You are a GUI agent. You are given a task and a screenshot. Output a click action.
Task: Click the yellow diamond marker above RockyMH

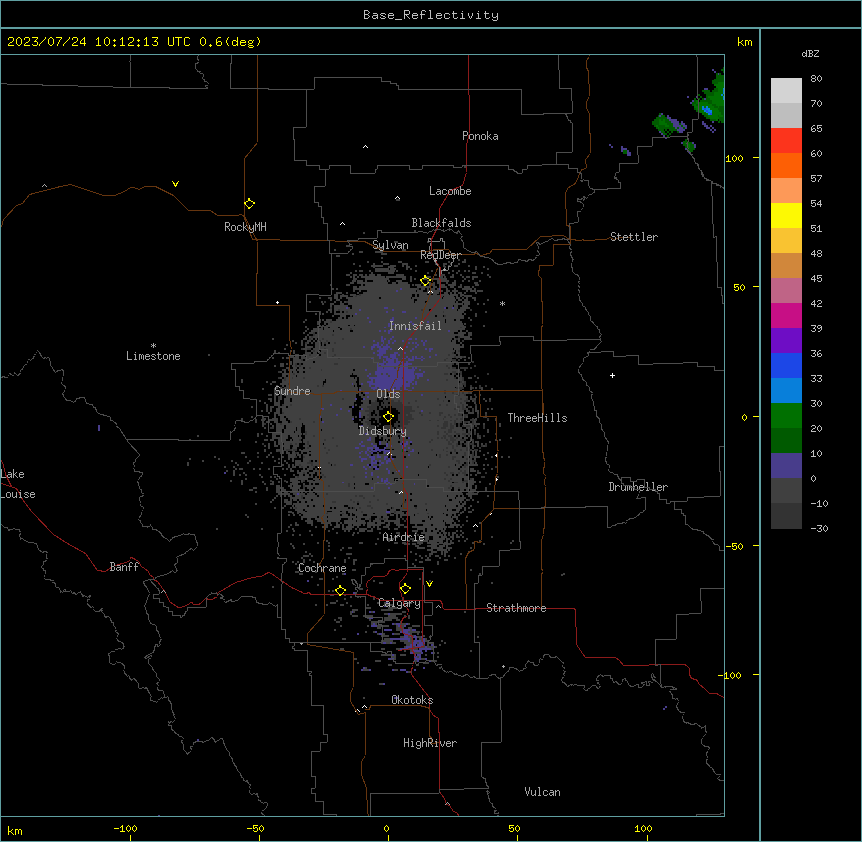click(249, 204)
